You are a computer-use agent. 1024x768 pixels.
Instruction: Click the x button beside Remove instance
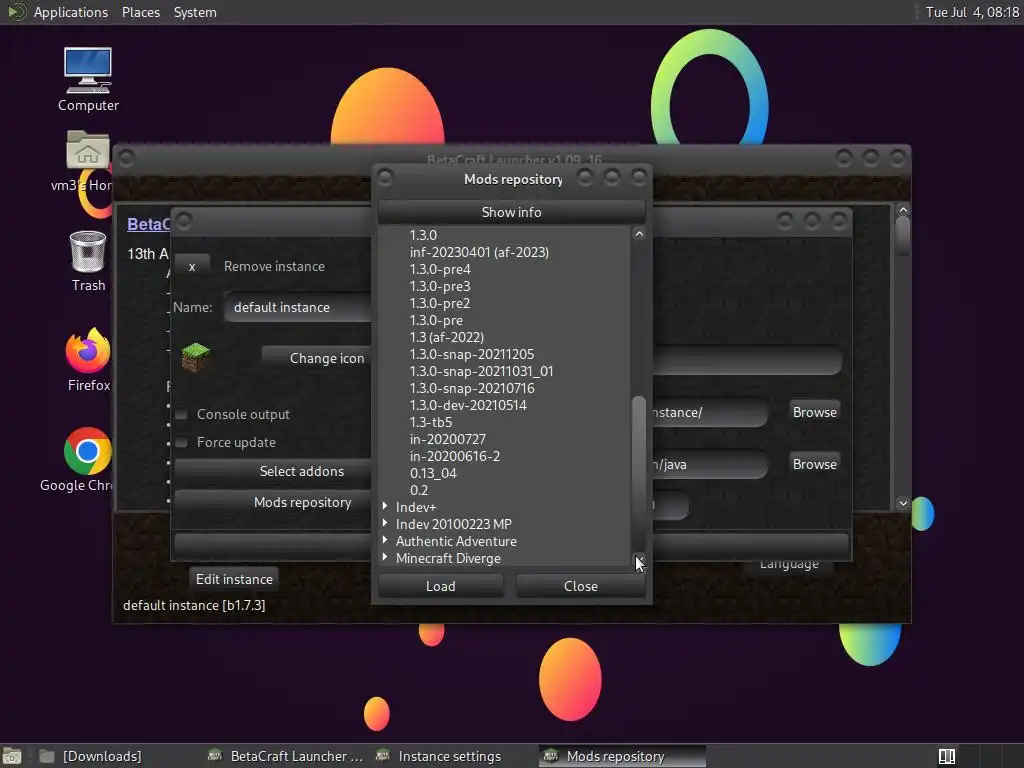(192, 266)
